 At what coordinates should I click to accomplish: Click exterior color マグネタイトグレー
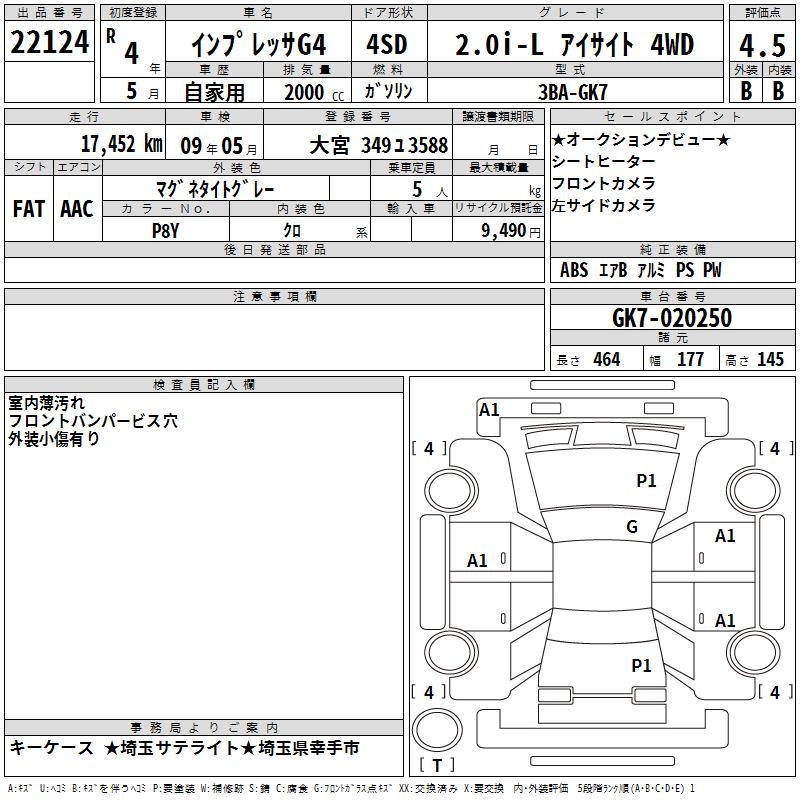coord(215,190)
